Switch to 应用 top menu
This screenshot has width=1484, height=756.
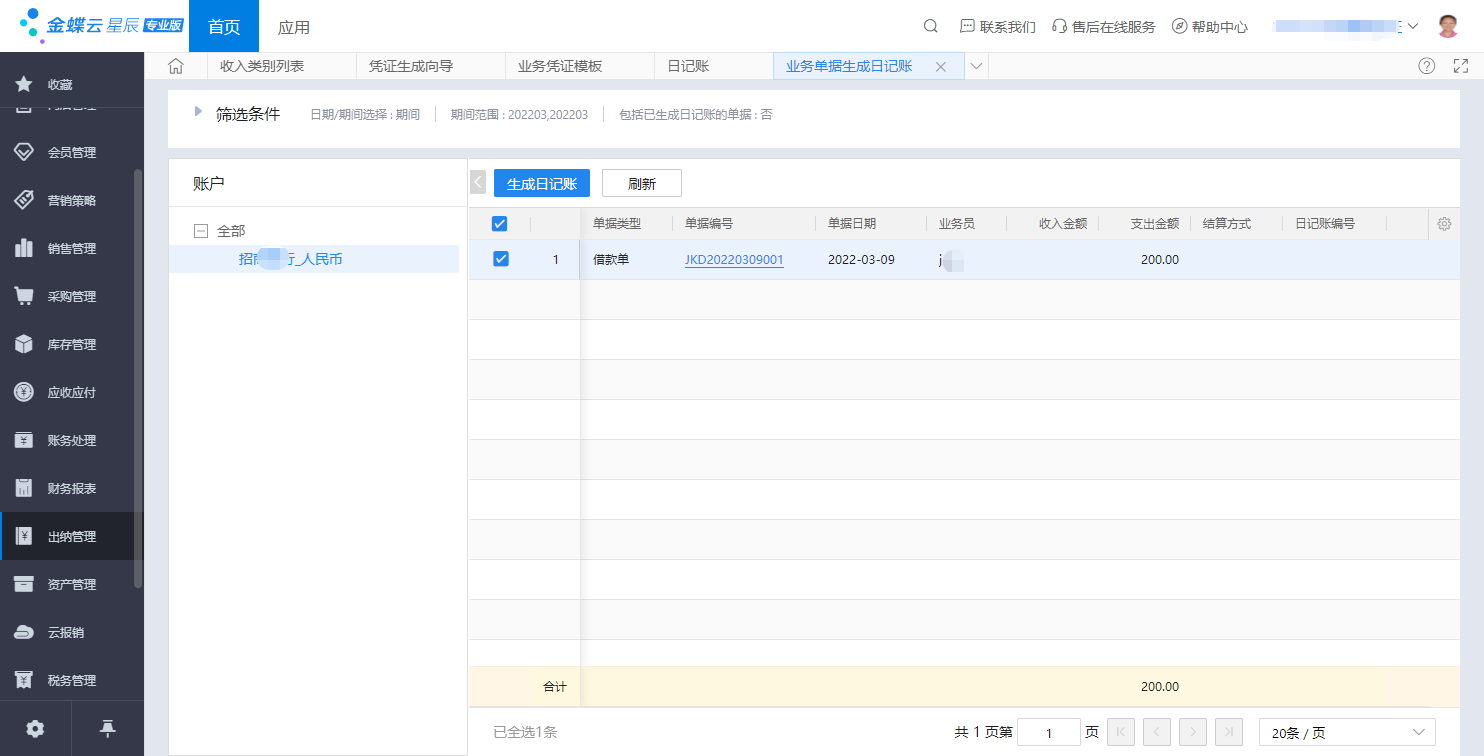click(294, 27)
